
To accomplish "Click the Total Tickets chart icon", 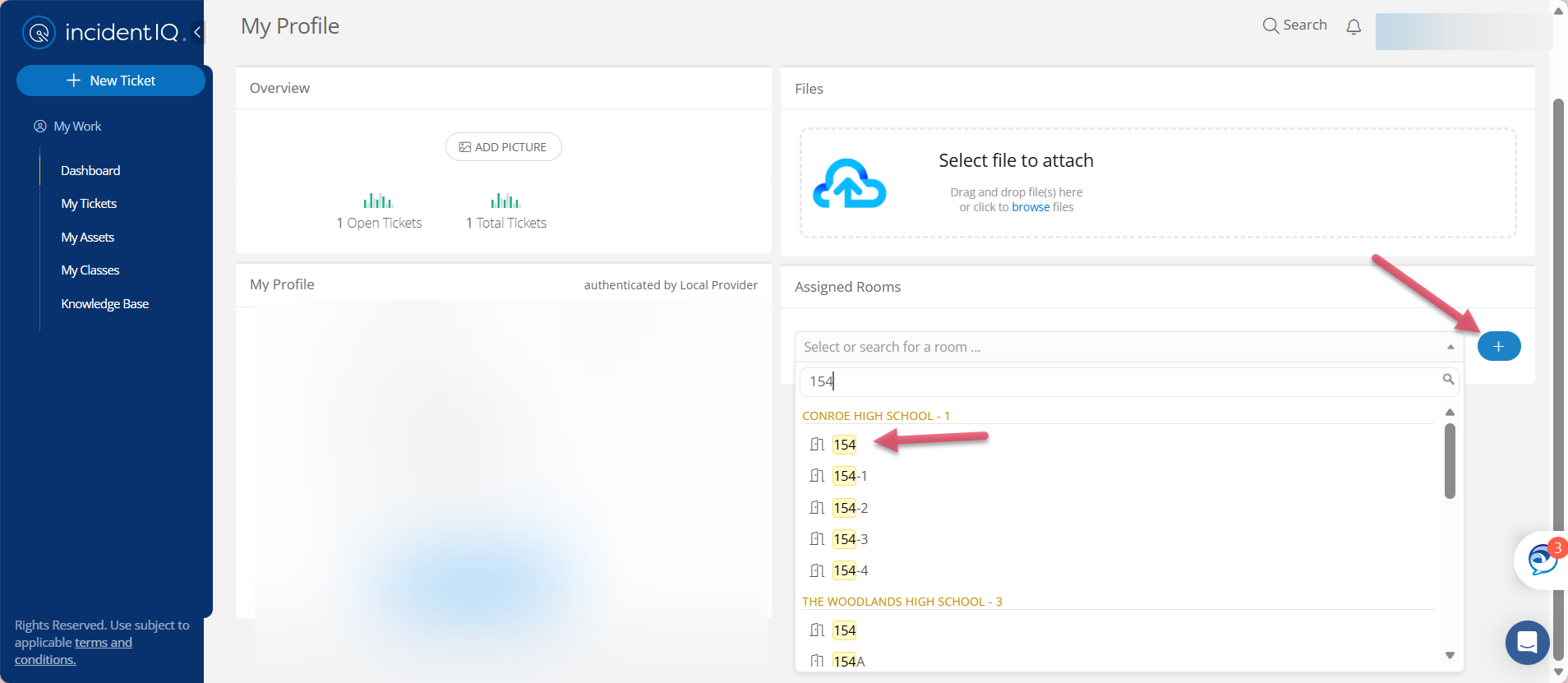I will tap(505, 201).
